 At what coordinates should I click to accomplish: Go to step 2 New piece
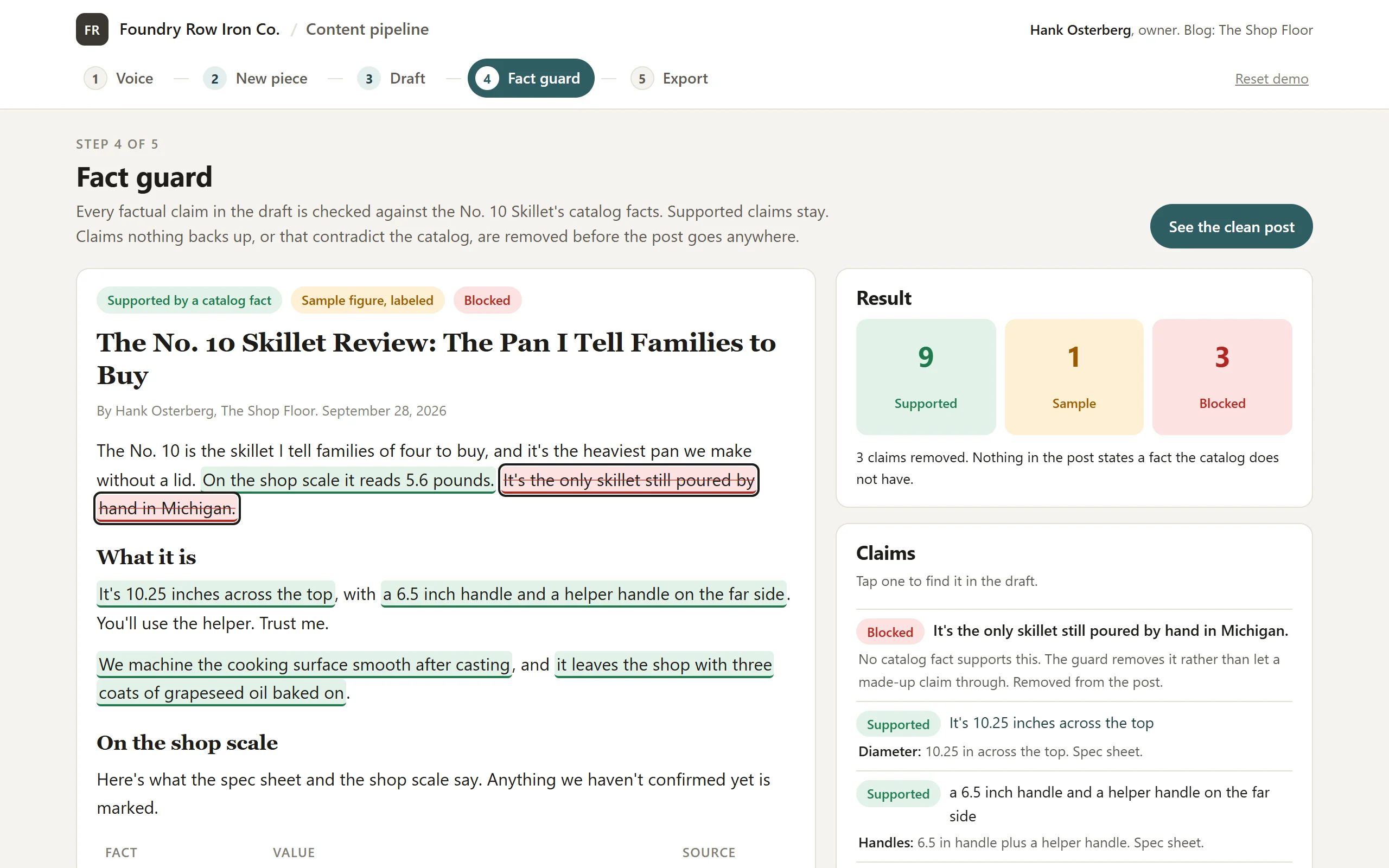256,78
